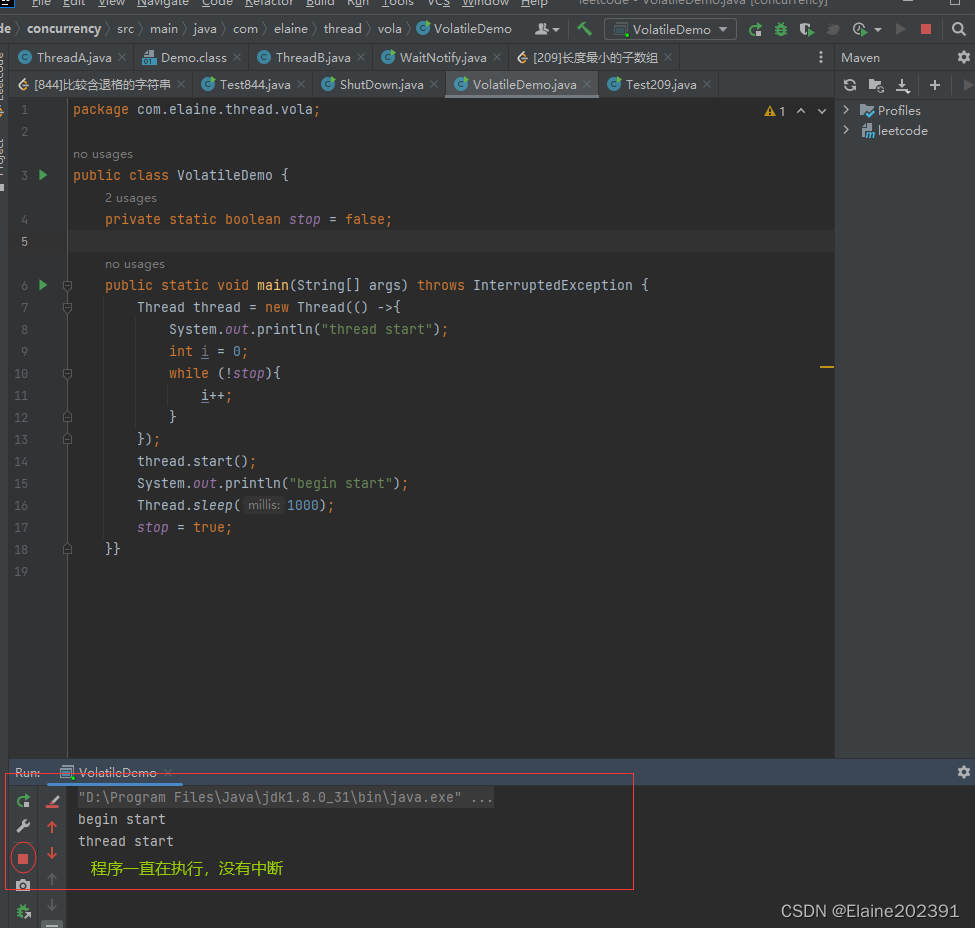This screenshot has width=975, height=928.
Task: Expand the Profiles node in Maven
Action: point(847,110)
